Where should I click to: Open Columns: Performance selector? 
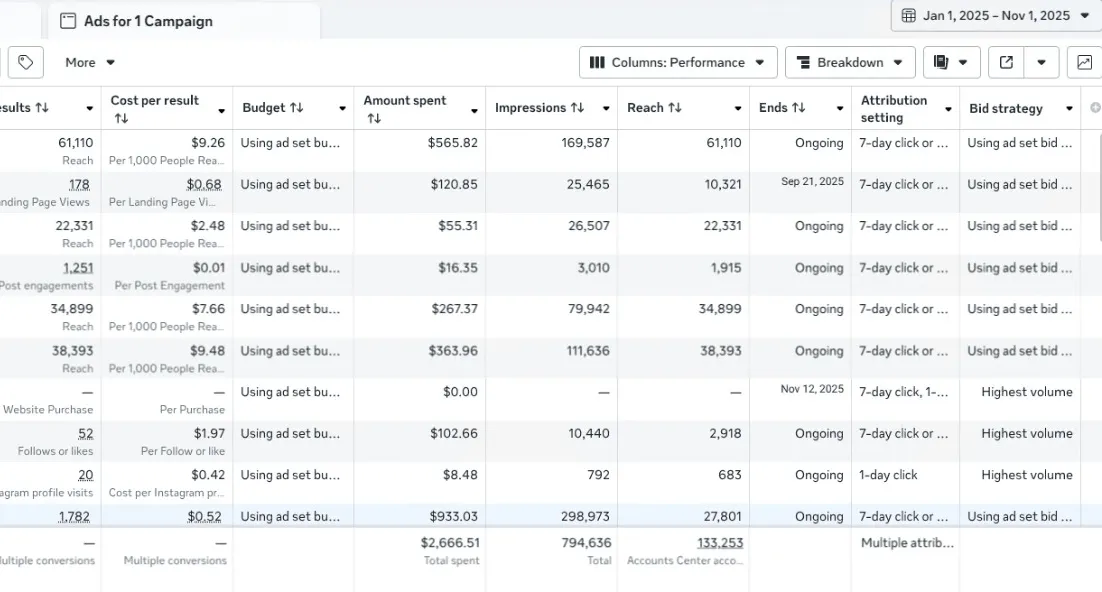(x=678, y=63)
